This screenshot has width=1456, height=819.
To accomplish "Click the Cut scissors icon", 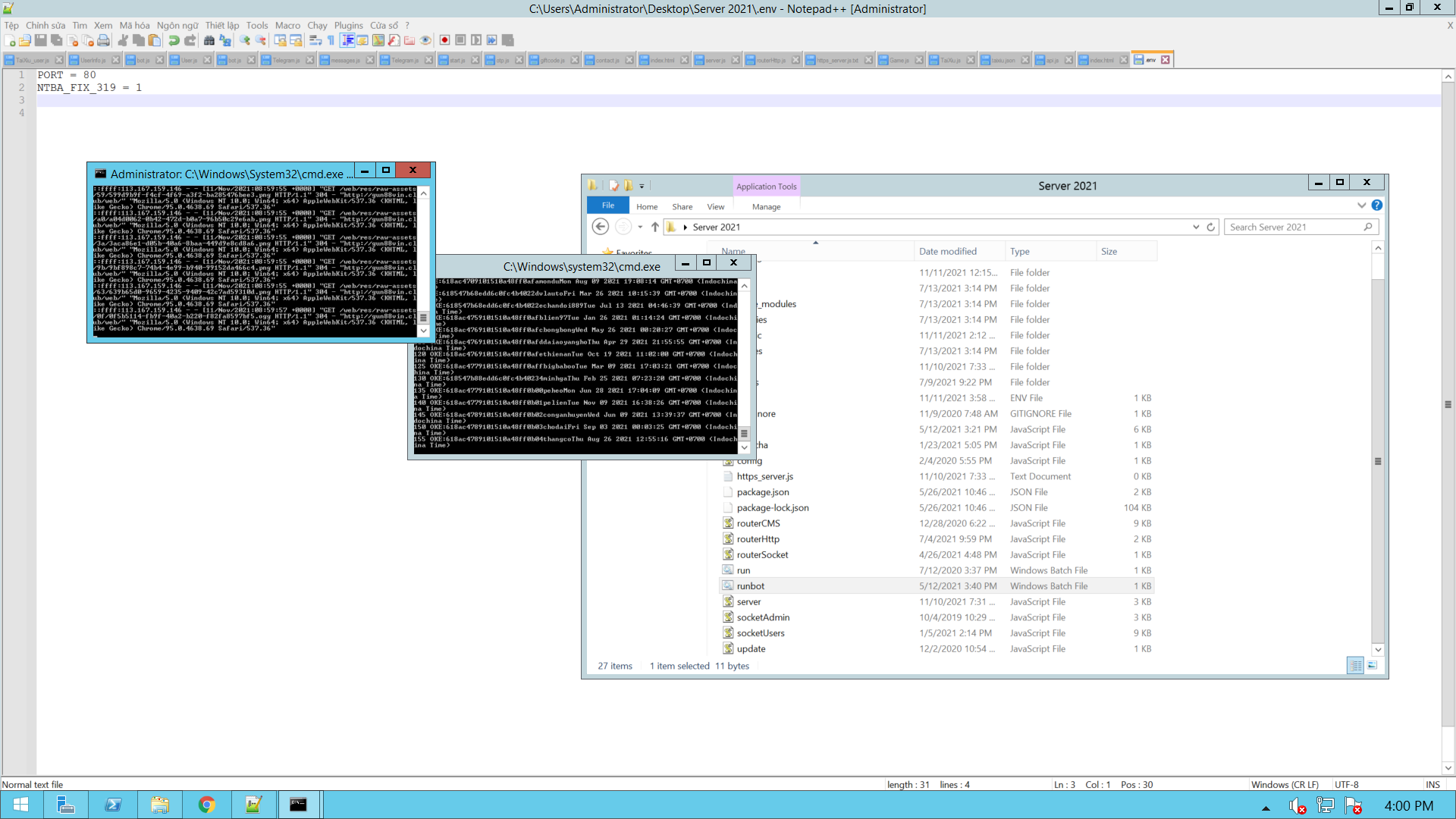I will [x=122, y=40].
